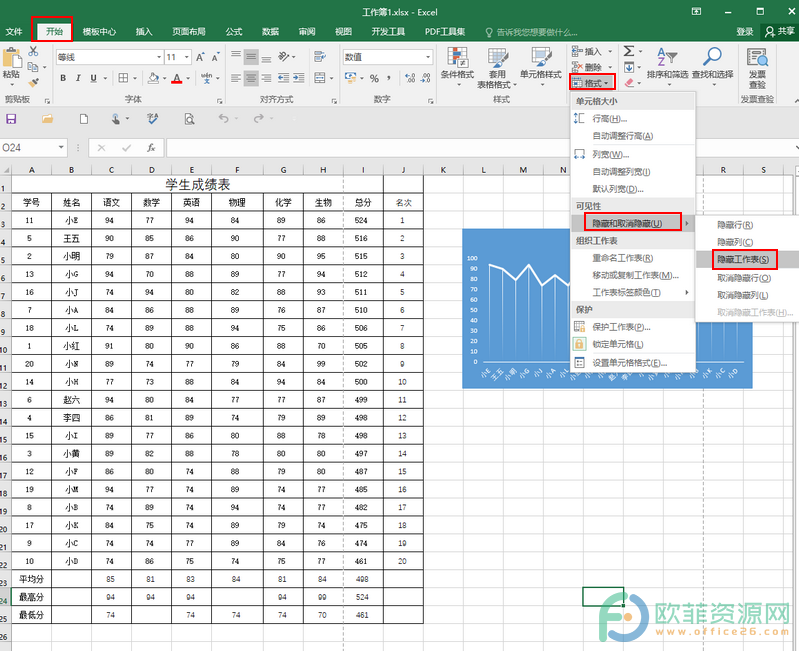Viewport: 799px width, 651px height.
Task: Open the fill color dropdown arrow
Action: tap(164, 78)
